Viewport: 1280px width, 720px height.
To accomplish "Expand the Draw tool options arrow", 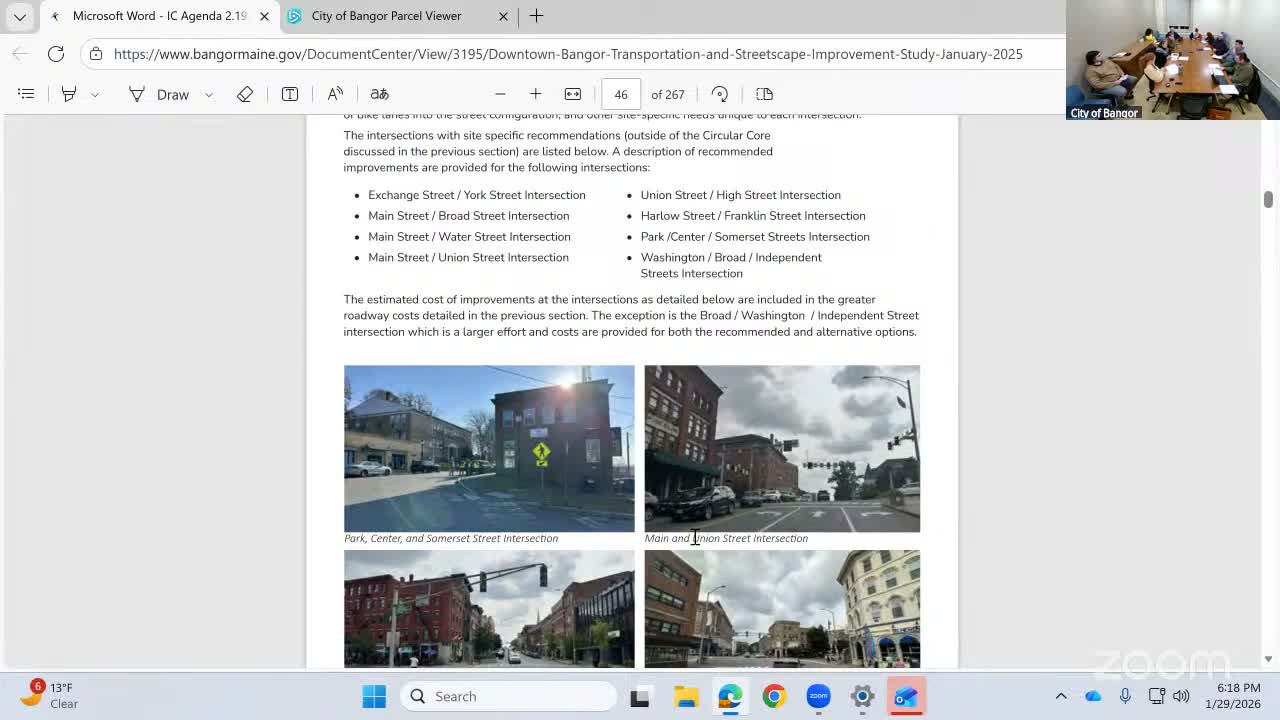I will pyautogui.click(x=209, y=95).
